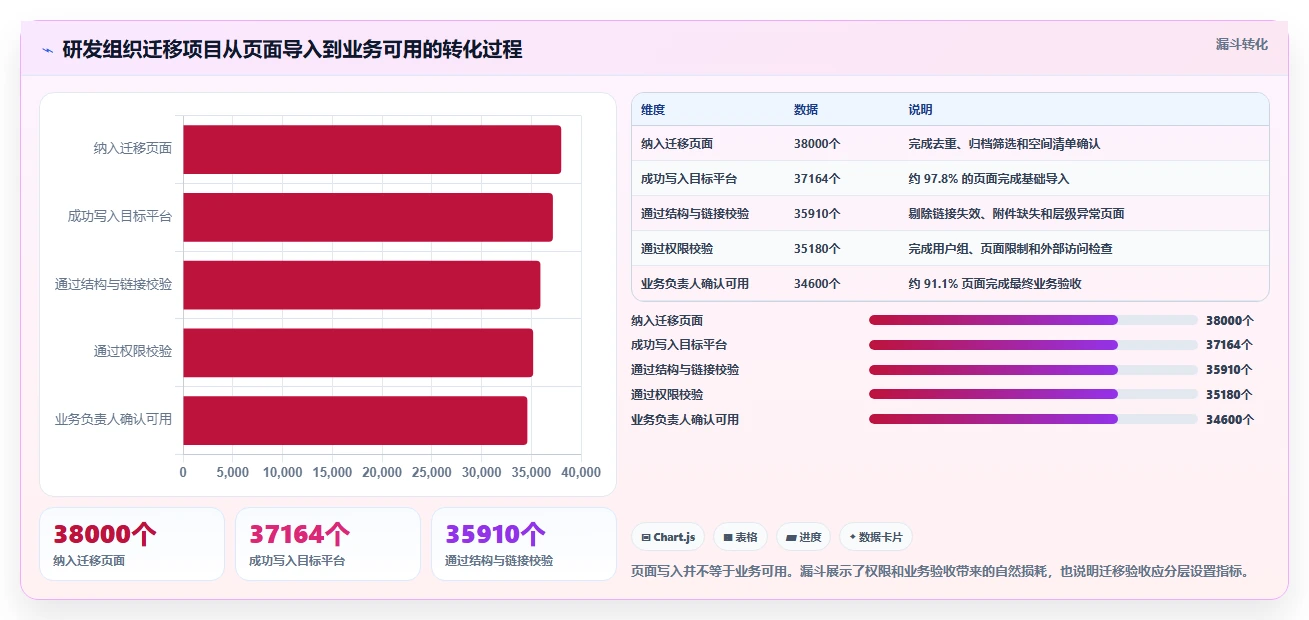Click the funnel icon beside the title
This screenshot has height=620, width=1309.
tap(48, 50)
